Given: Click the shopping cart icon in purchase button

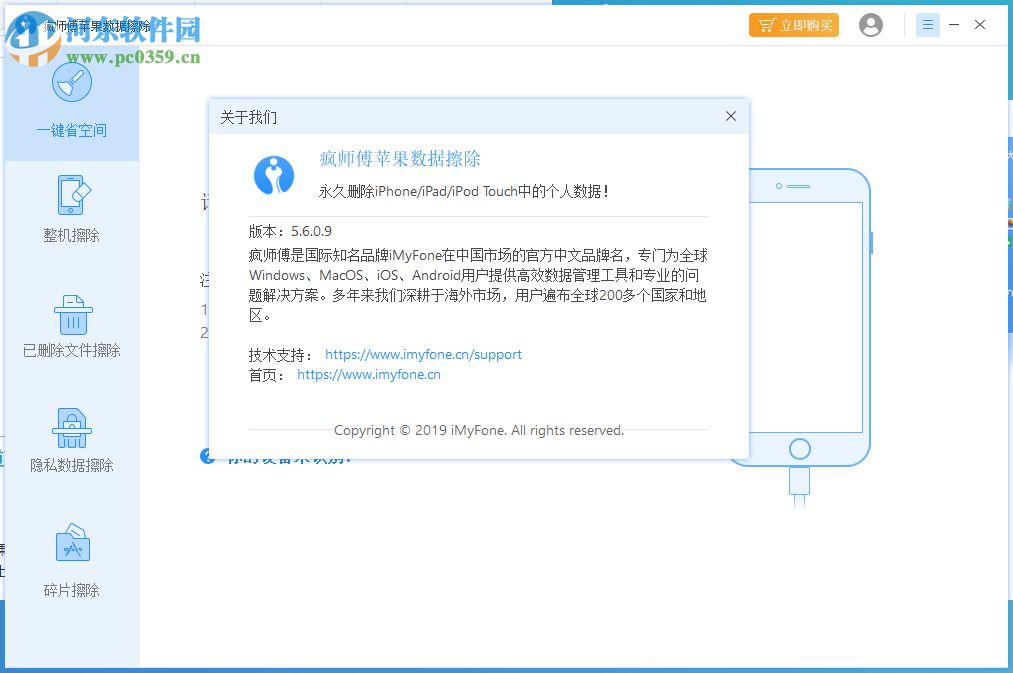Looking at the screenshot, I should (766, 24).
